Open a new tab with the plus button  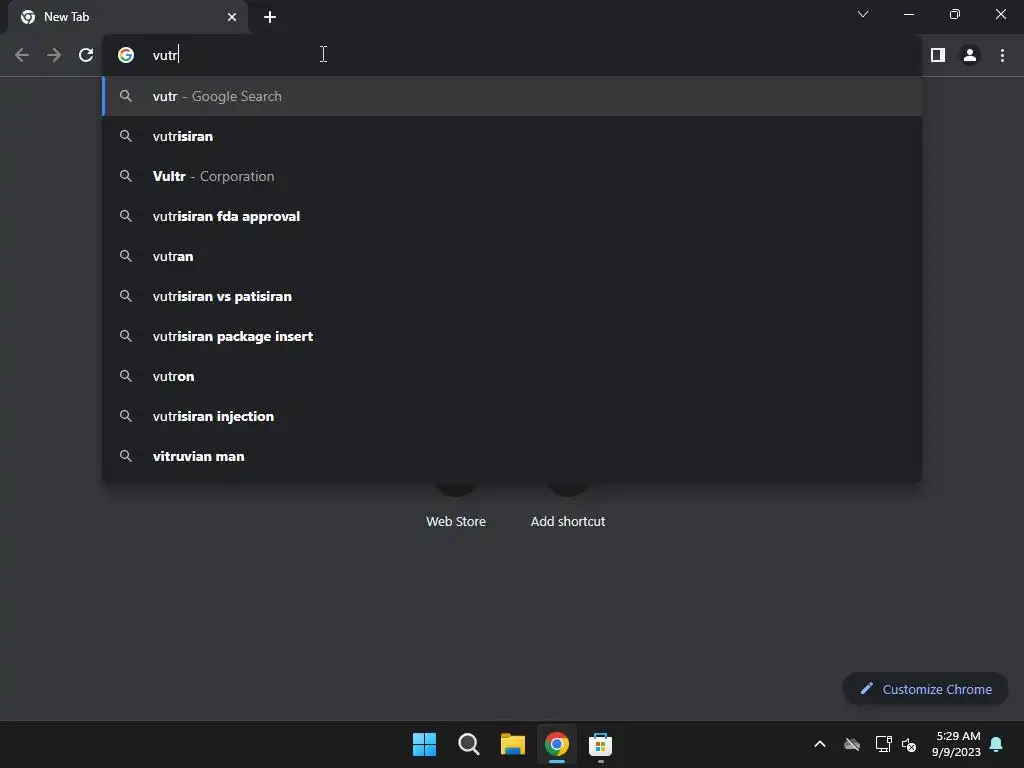[270, 17]
